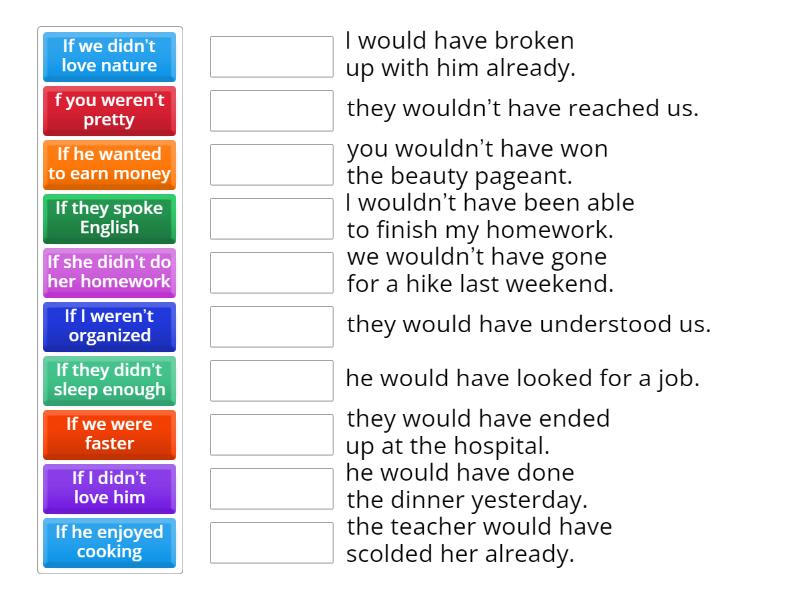Pick the purple 'If I didn't love him' tile

pos(110,488)
